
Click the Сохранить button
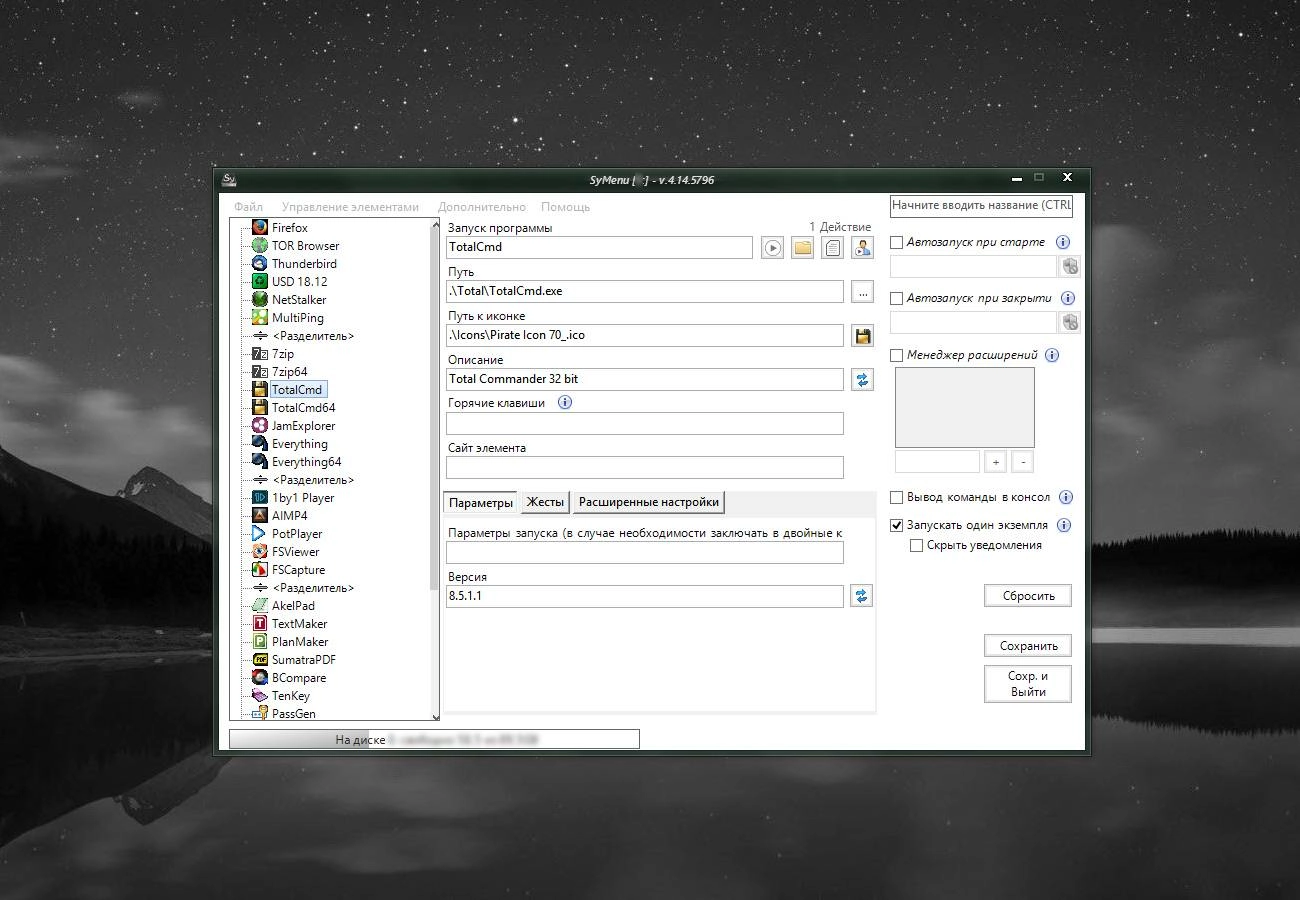1028,646
